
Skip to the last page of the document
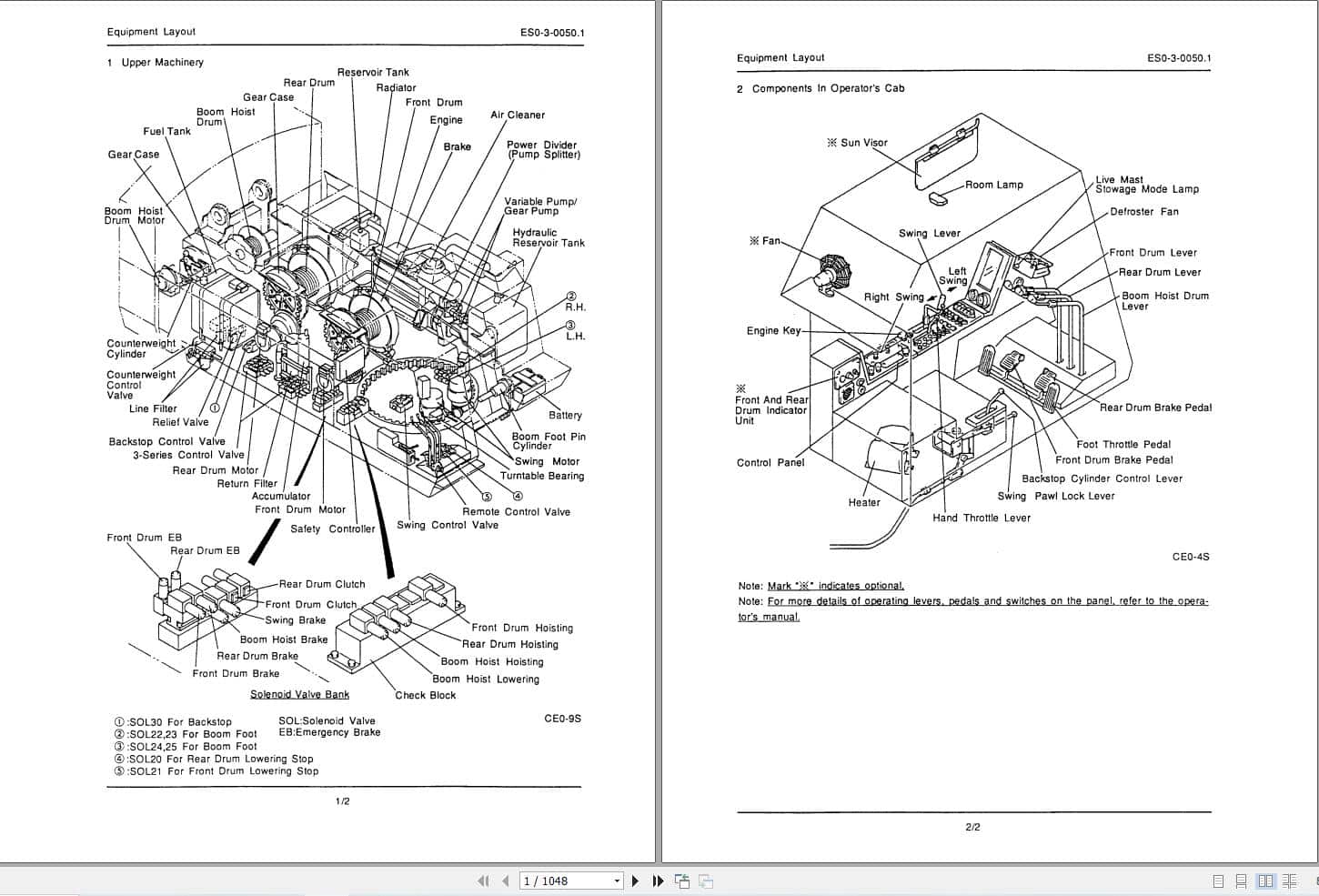(x=657, y=881)
